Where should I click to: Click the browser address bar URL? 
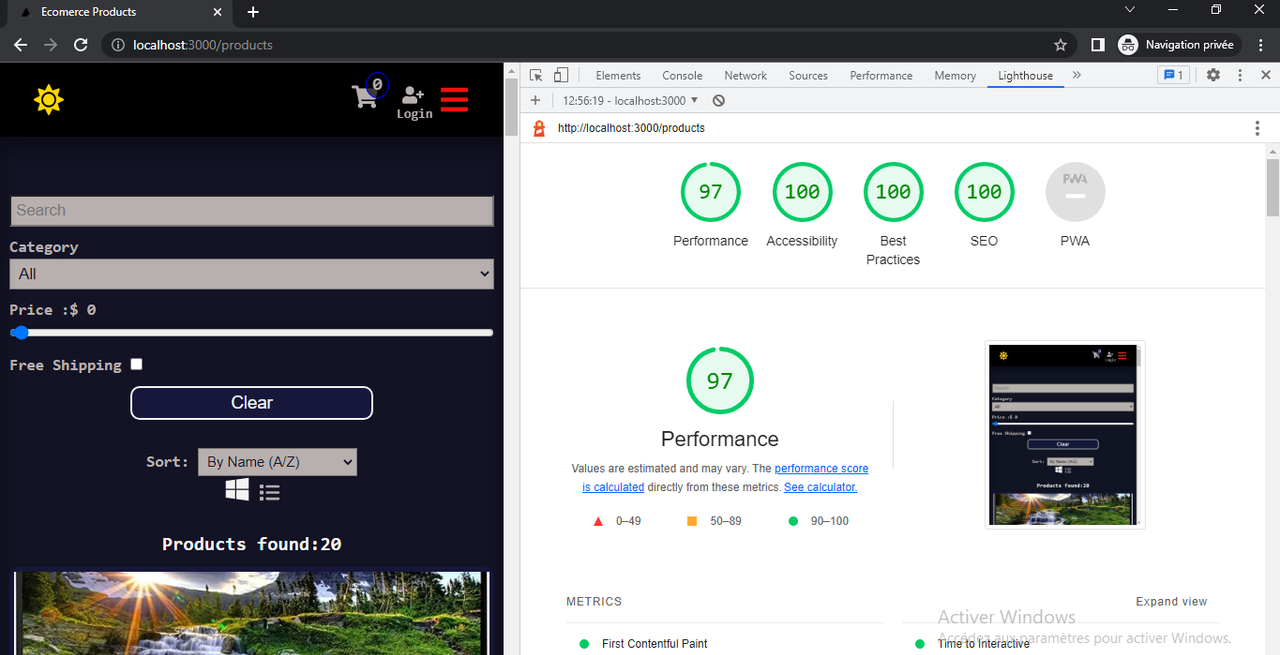(203, 45)
